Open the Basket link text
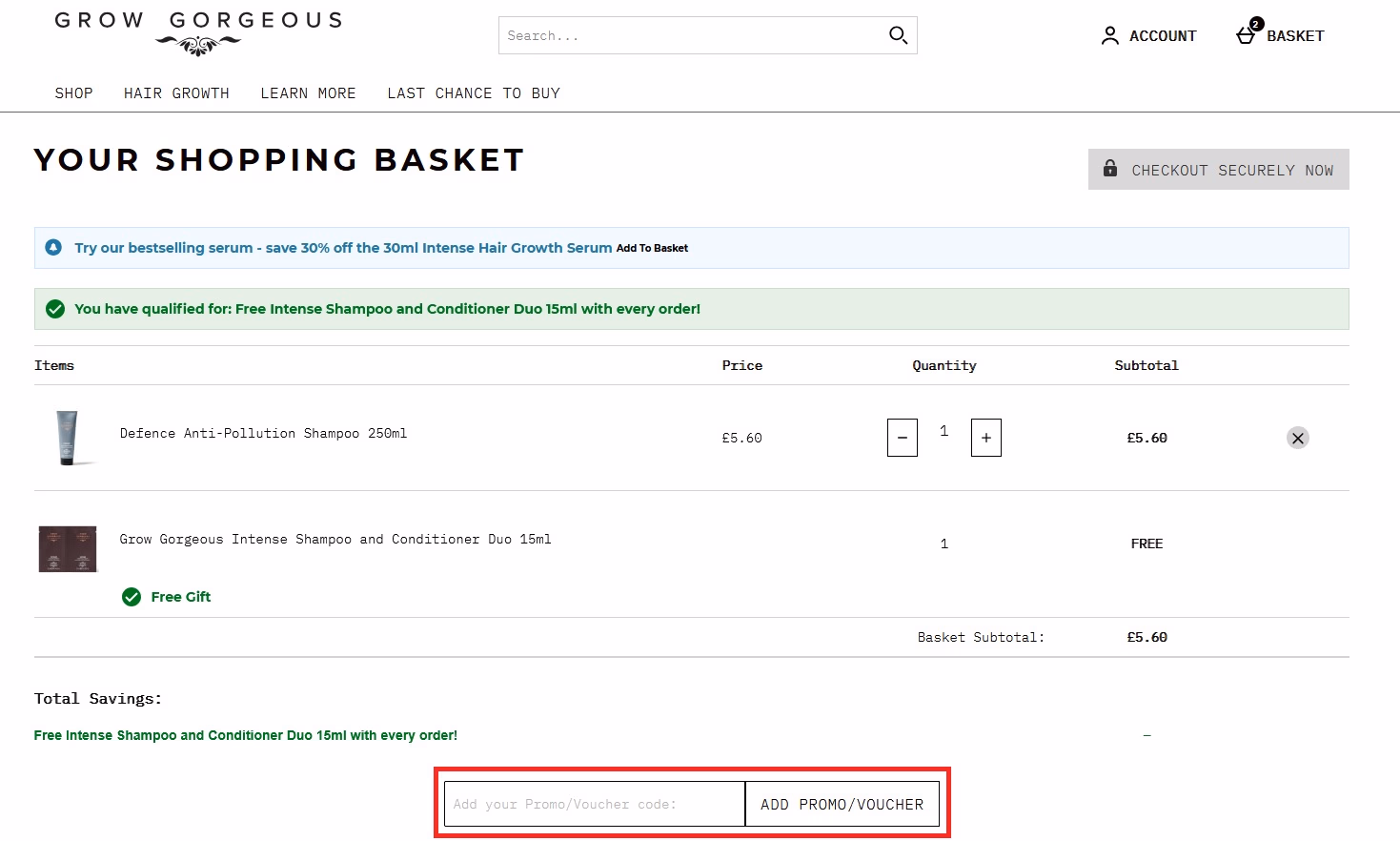Viewport: 1400px width, 841px height. [1295, 36]
